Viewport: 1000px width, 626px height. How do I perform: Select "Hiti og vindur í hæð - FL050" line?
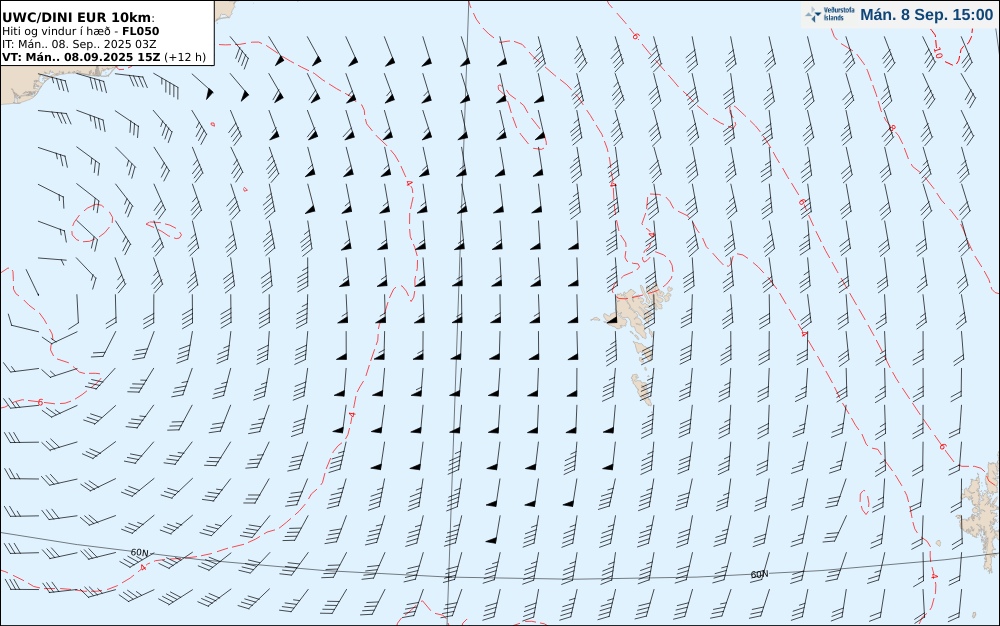click(x=80, y=31)
